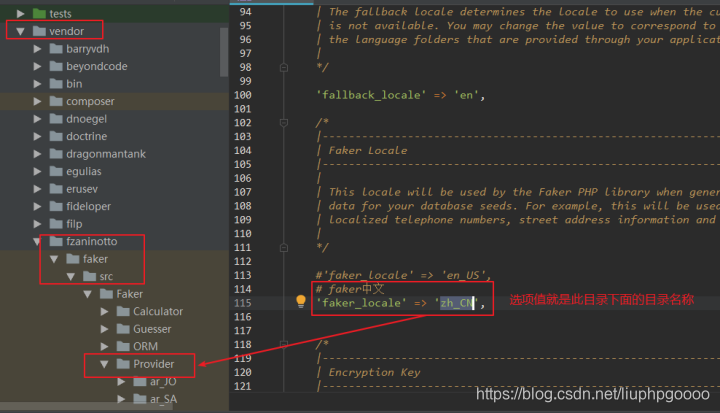This screenshot has height=413, width=720.
Task: Expand the Guesser folder arrow
Action: [x=104, y=329]
